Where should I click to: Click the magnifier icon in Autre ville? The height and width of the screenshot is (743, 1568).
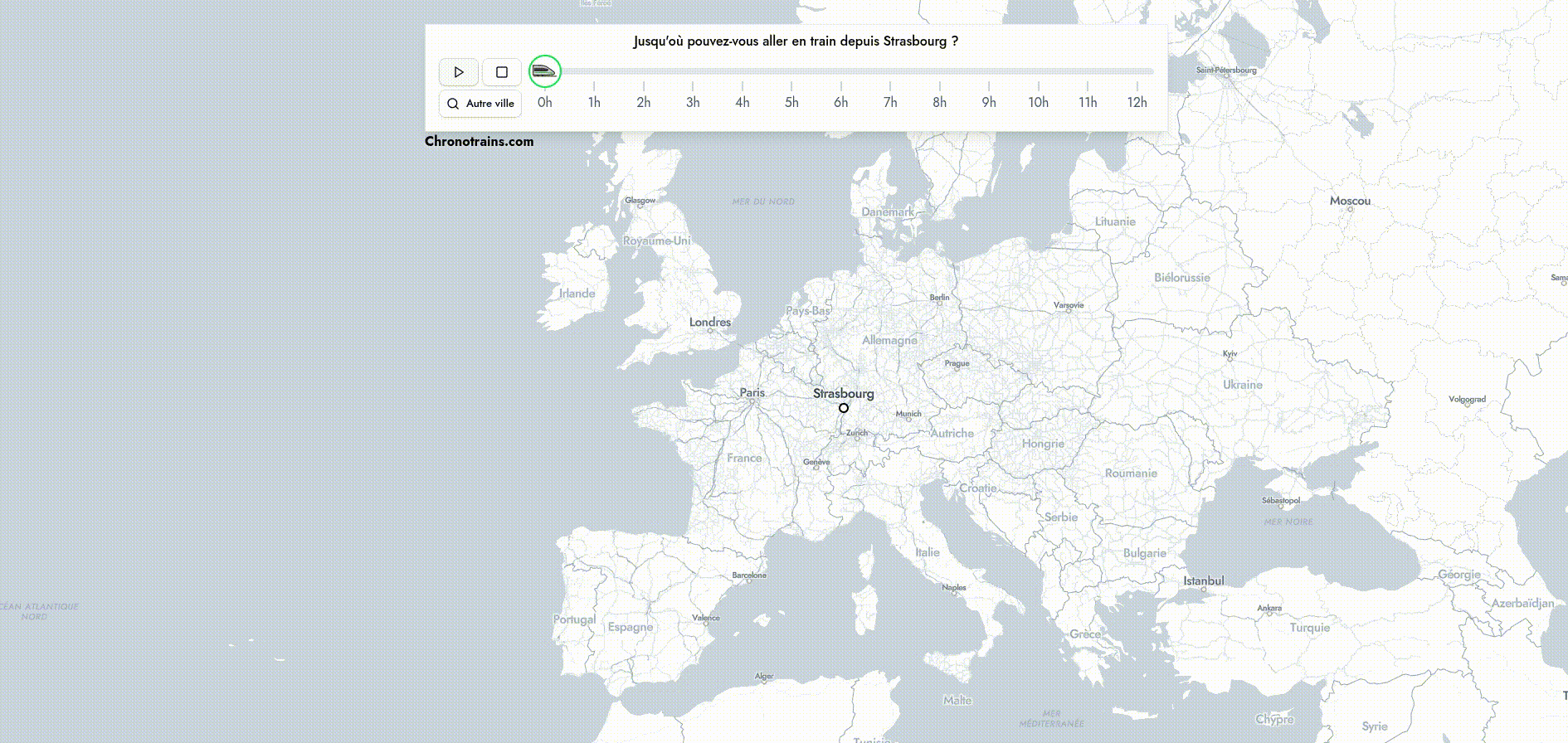point(453,104)
